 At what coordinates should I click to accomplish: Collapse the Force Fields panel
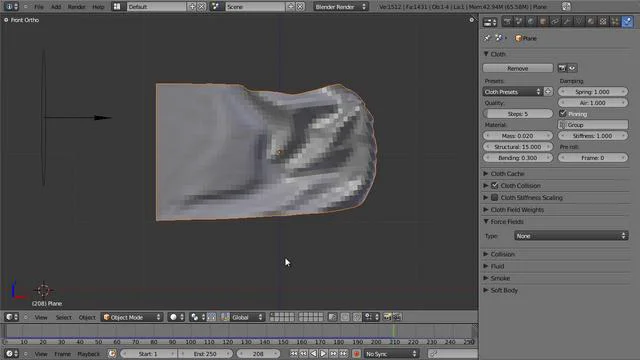click(x=486, y=222)
